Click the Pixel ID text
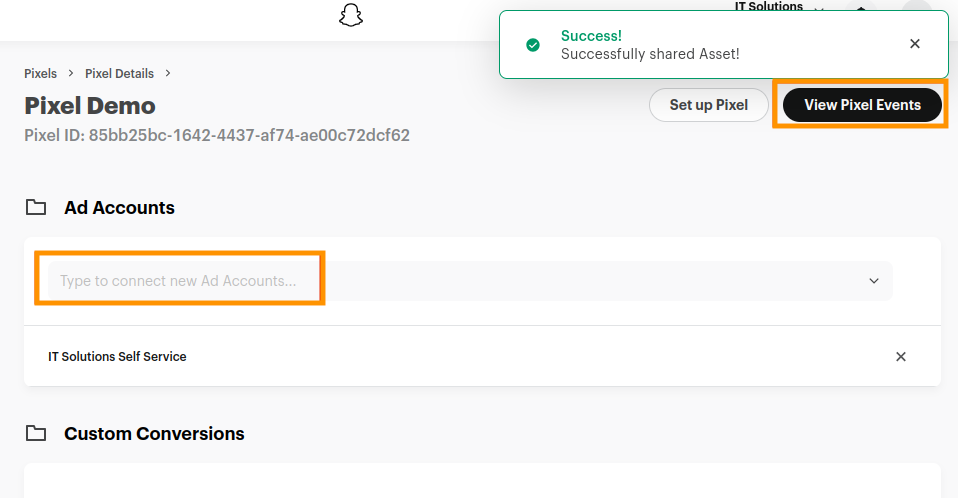 point(217,135)
